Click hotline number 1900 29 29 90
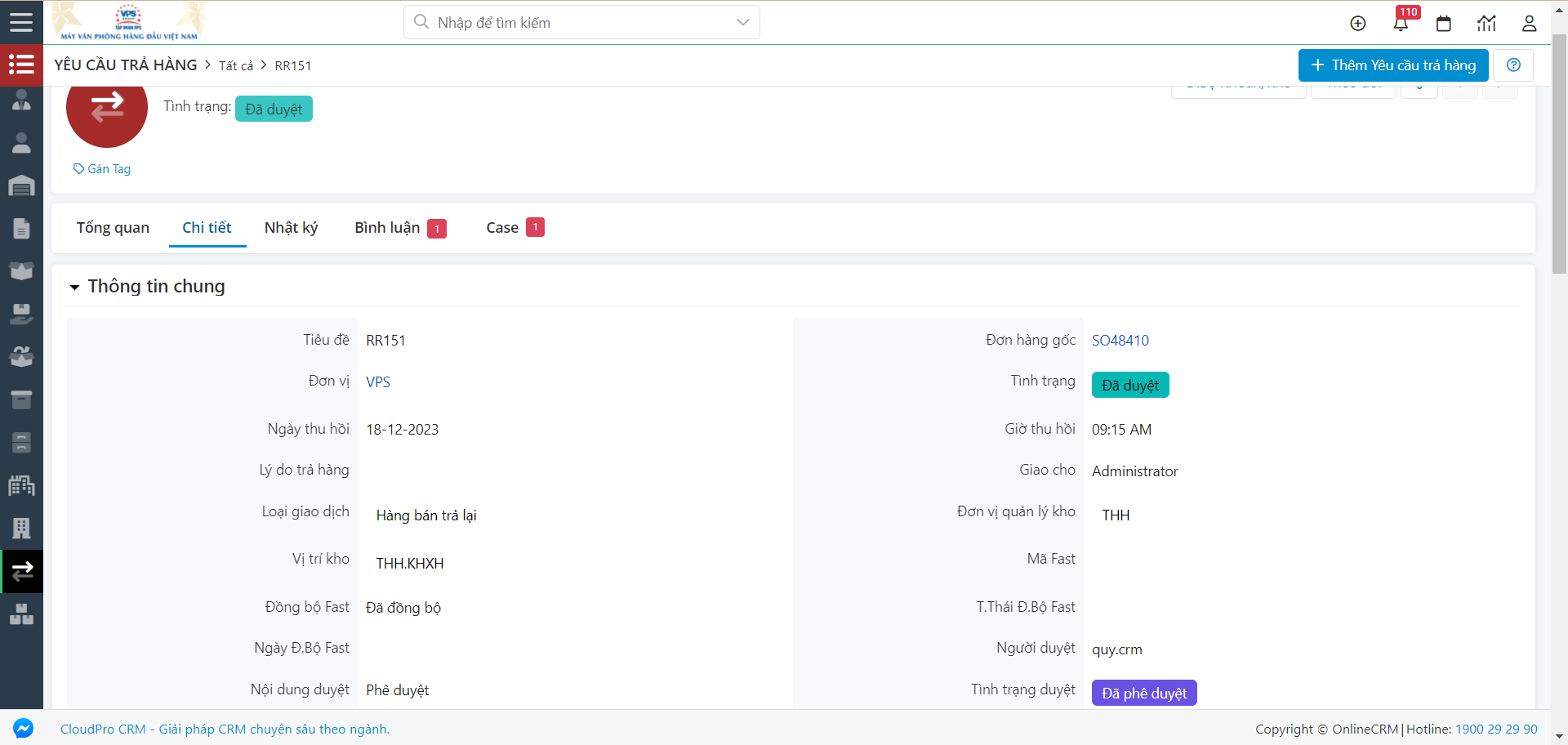Screen dimensions: 1568x745 (1496, 729)
